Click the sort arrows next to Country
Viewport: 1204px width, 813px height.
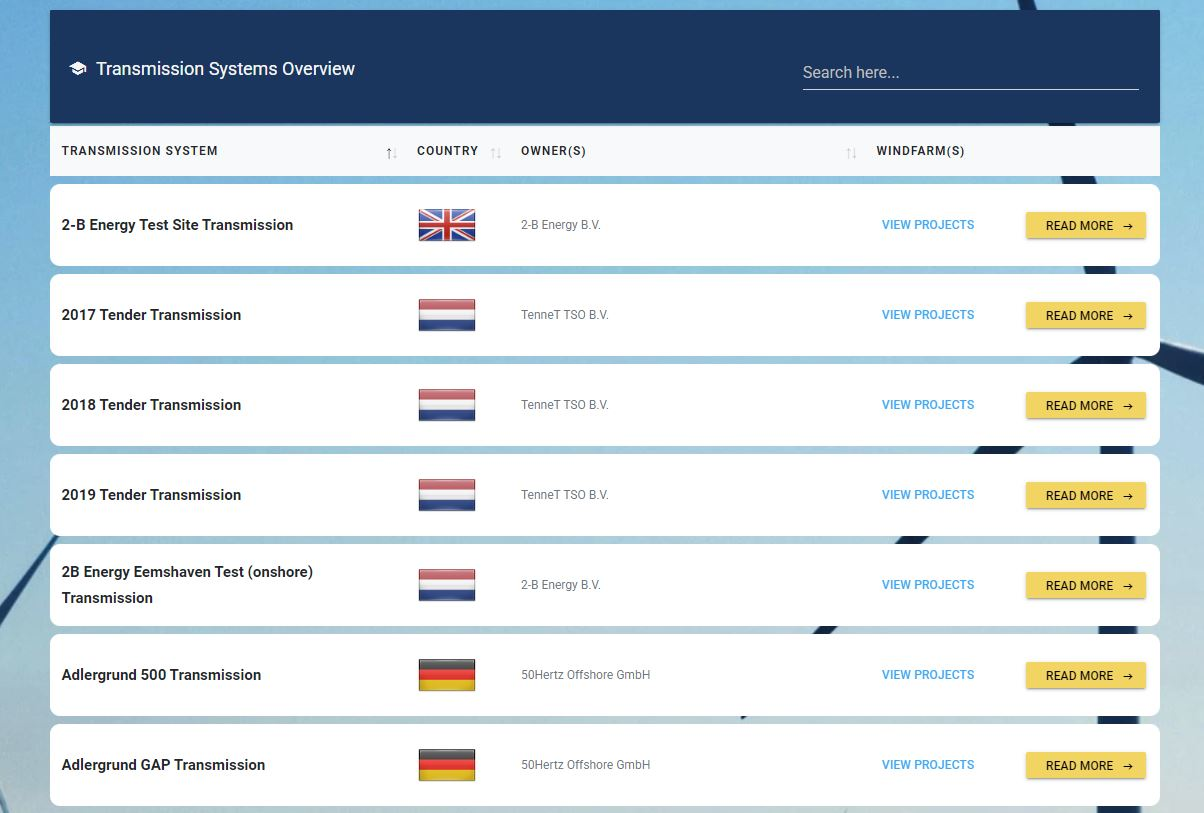tap(496, 152)
